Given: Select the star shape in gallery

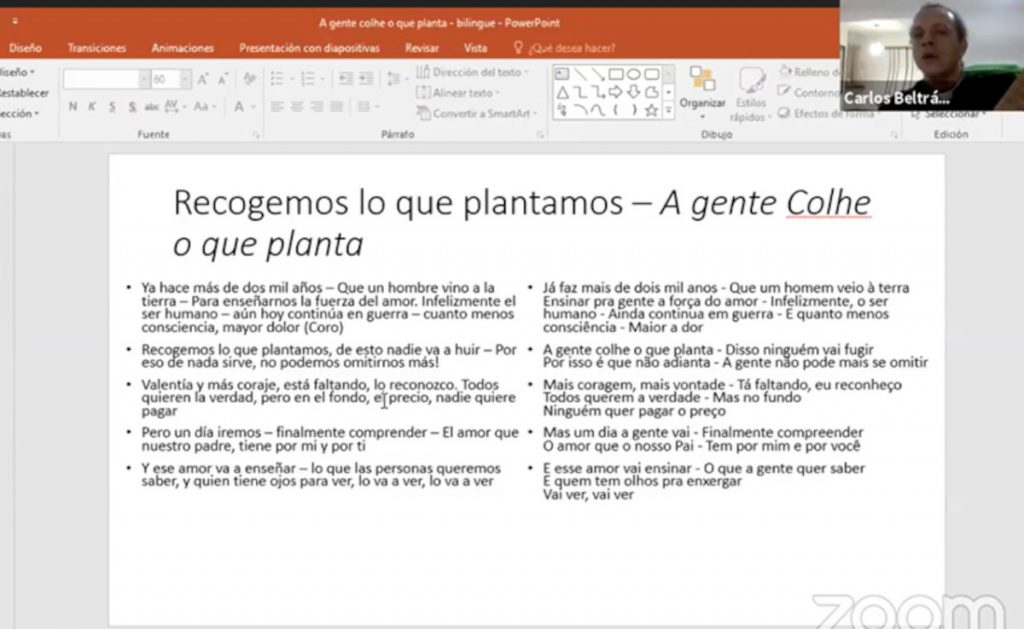Looking at the screenshot, I should [x=651, y=110].
